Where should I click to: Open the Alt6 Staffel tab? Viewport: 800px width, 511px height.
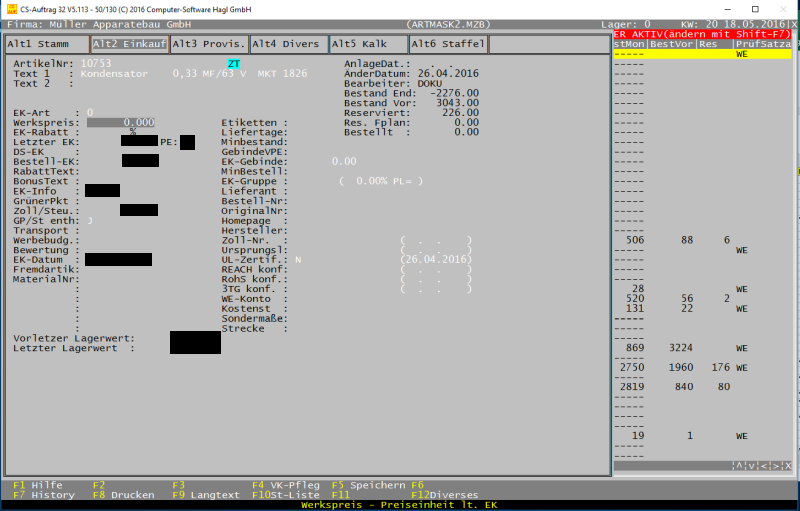click(x=448, y=44)
